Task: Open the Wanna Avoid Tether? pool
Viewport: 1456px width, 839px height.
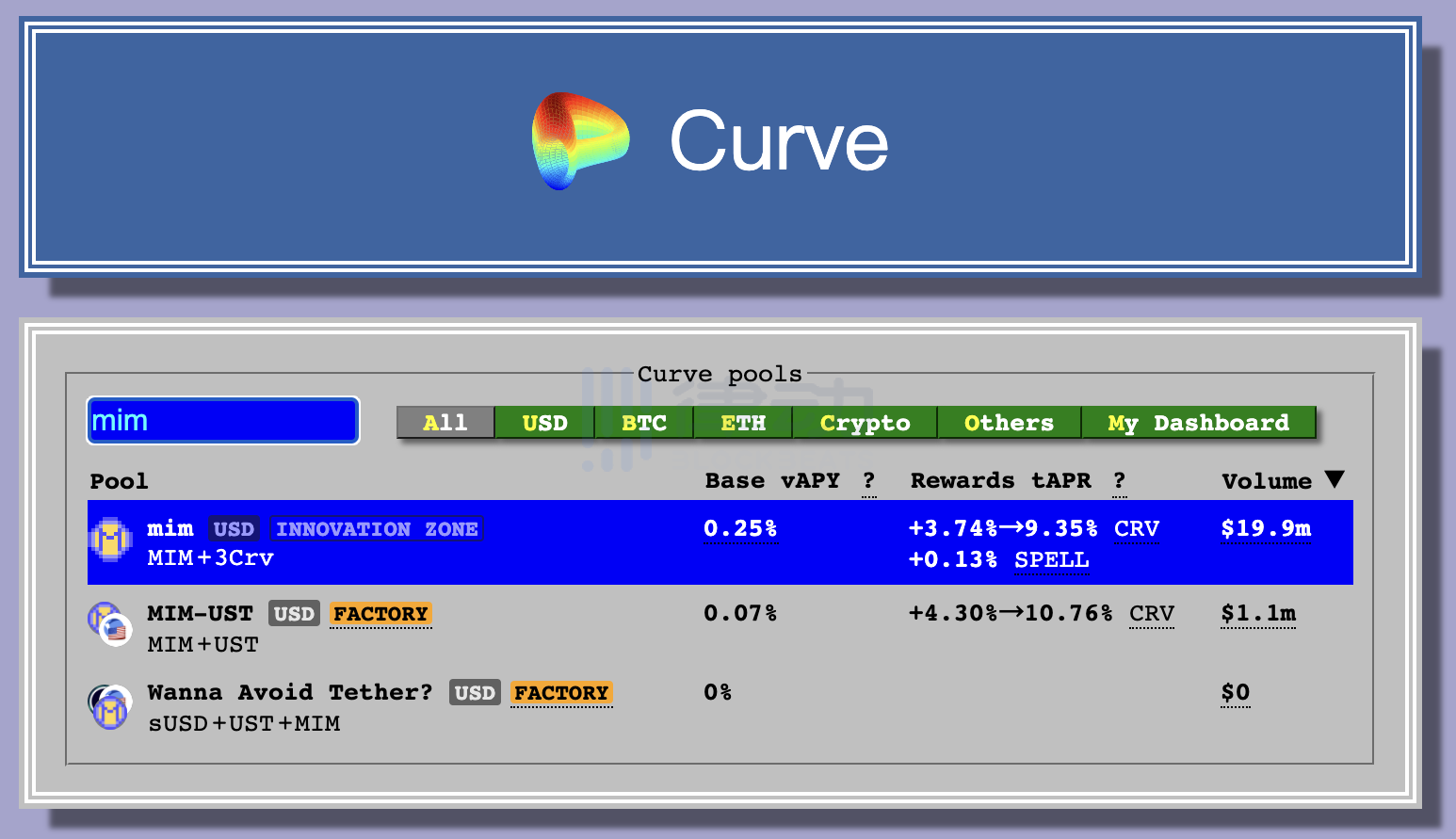Action: (x=290, y=692)
